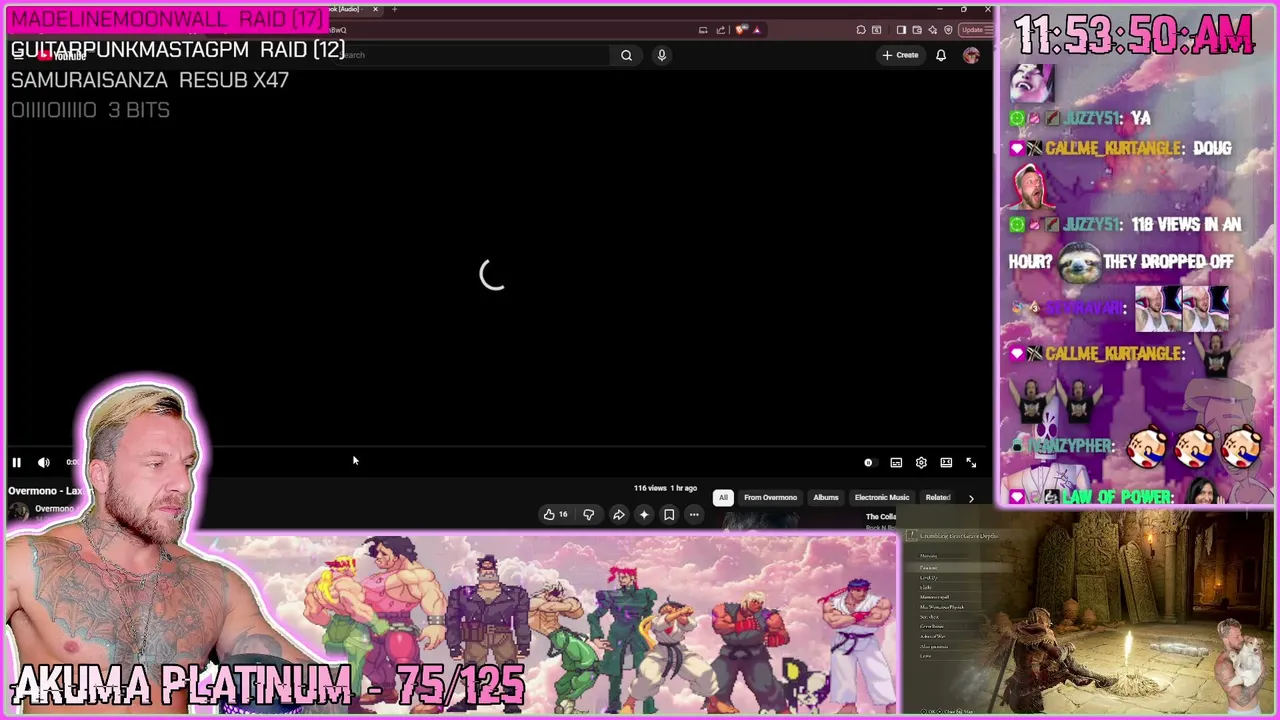Open the video player settings gear
1280x720 pixels.
point(921,462)
